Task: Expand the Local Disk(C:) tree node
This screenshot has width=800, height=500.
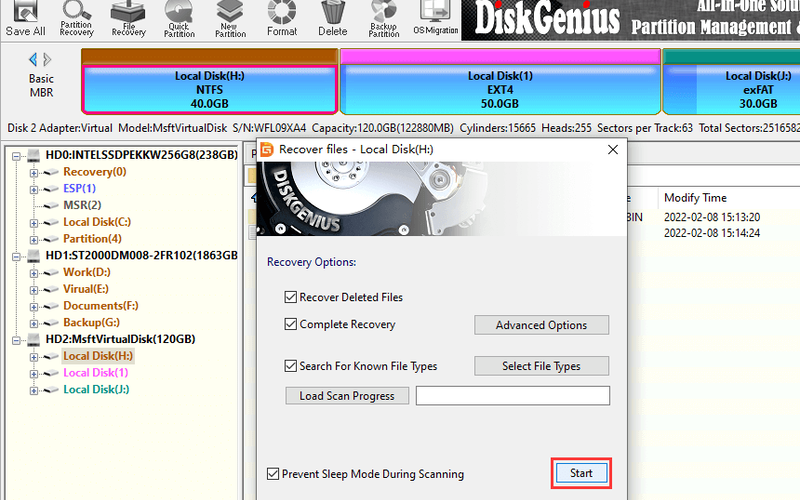Action: point(34,222)
